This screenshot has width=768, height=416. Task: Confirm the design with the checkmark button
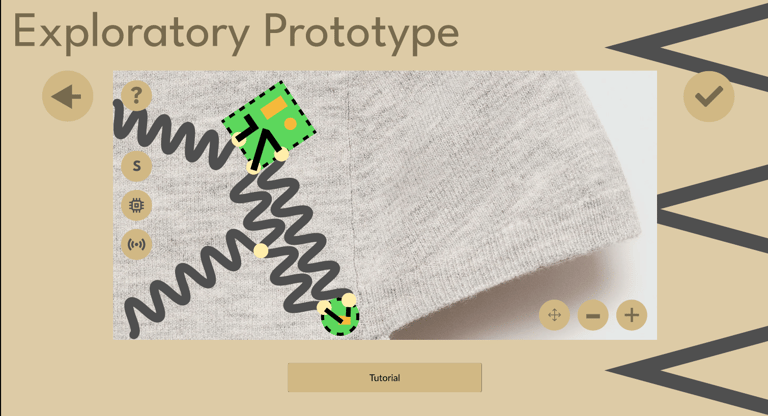709,96
